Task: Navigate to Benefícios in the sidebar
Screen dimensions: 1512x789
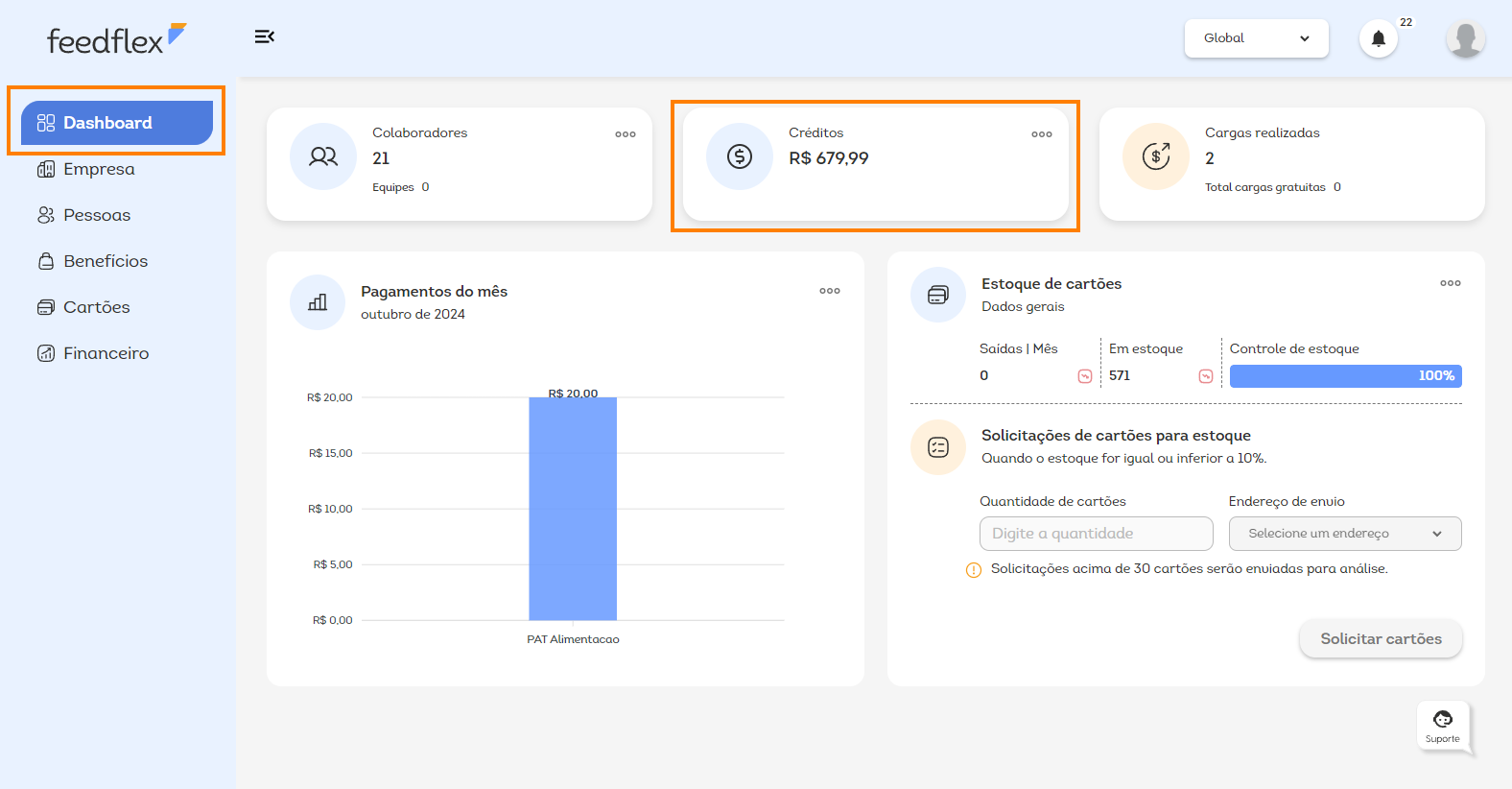Action: (106, 261)
